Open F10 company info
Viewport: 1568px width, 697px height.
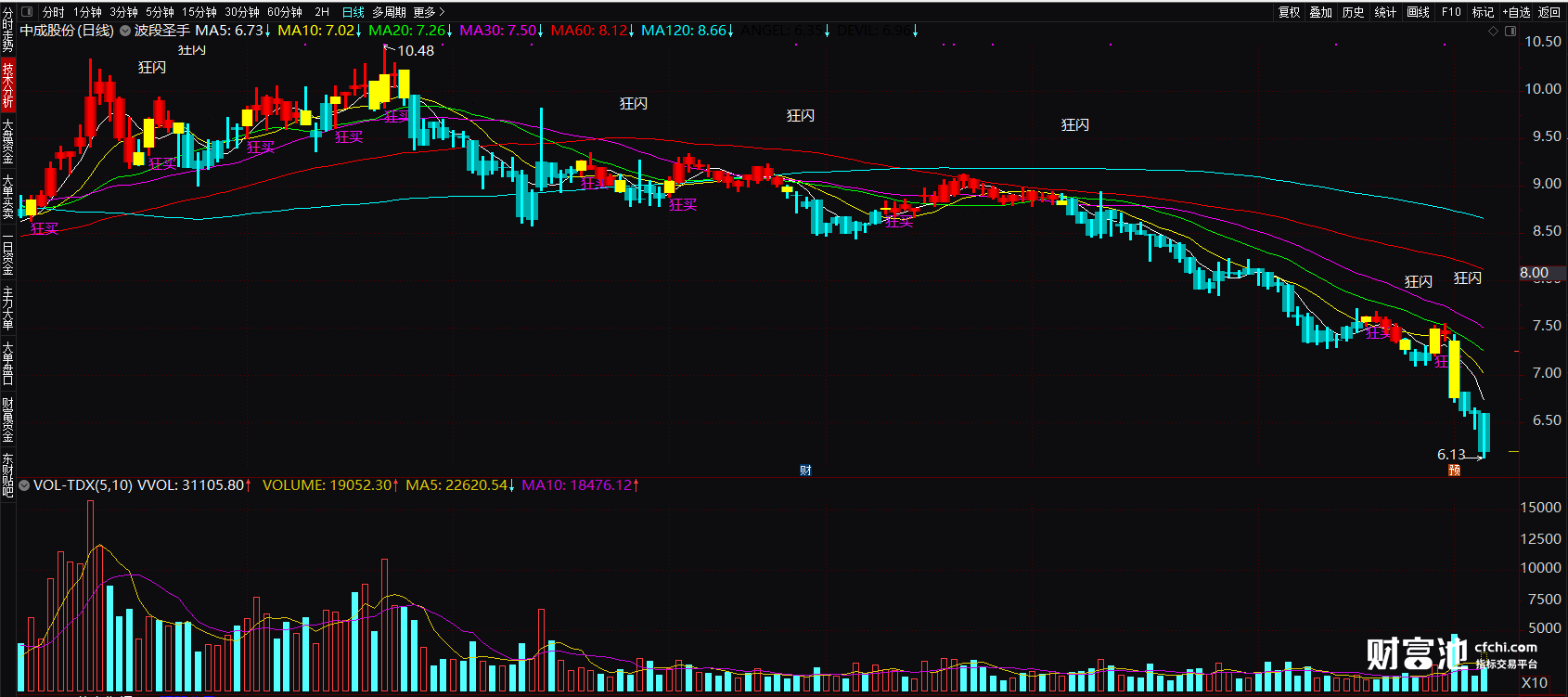1451,12
